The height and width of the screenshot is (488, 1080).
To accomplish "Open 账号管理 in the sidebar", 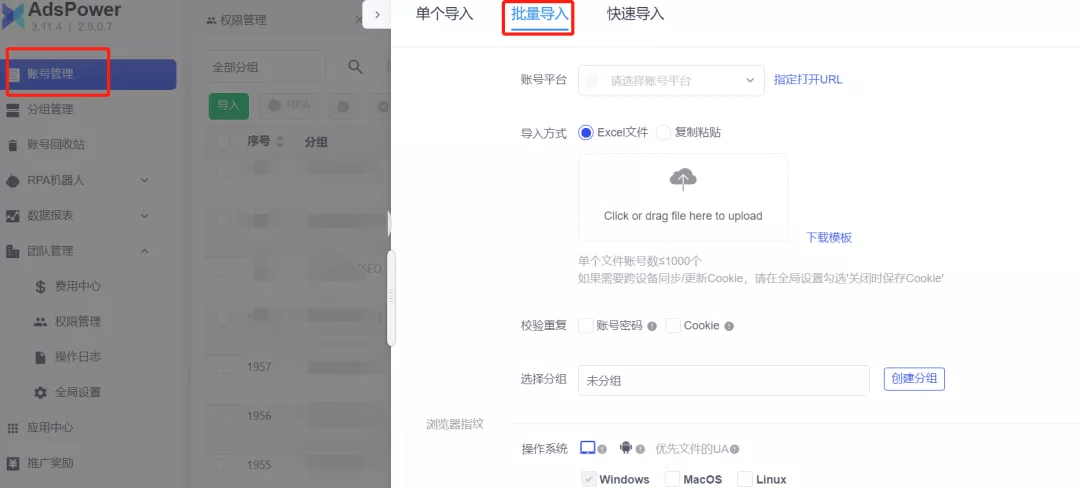I will click(x=90, y=74).
